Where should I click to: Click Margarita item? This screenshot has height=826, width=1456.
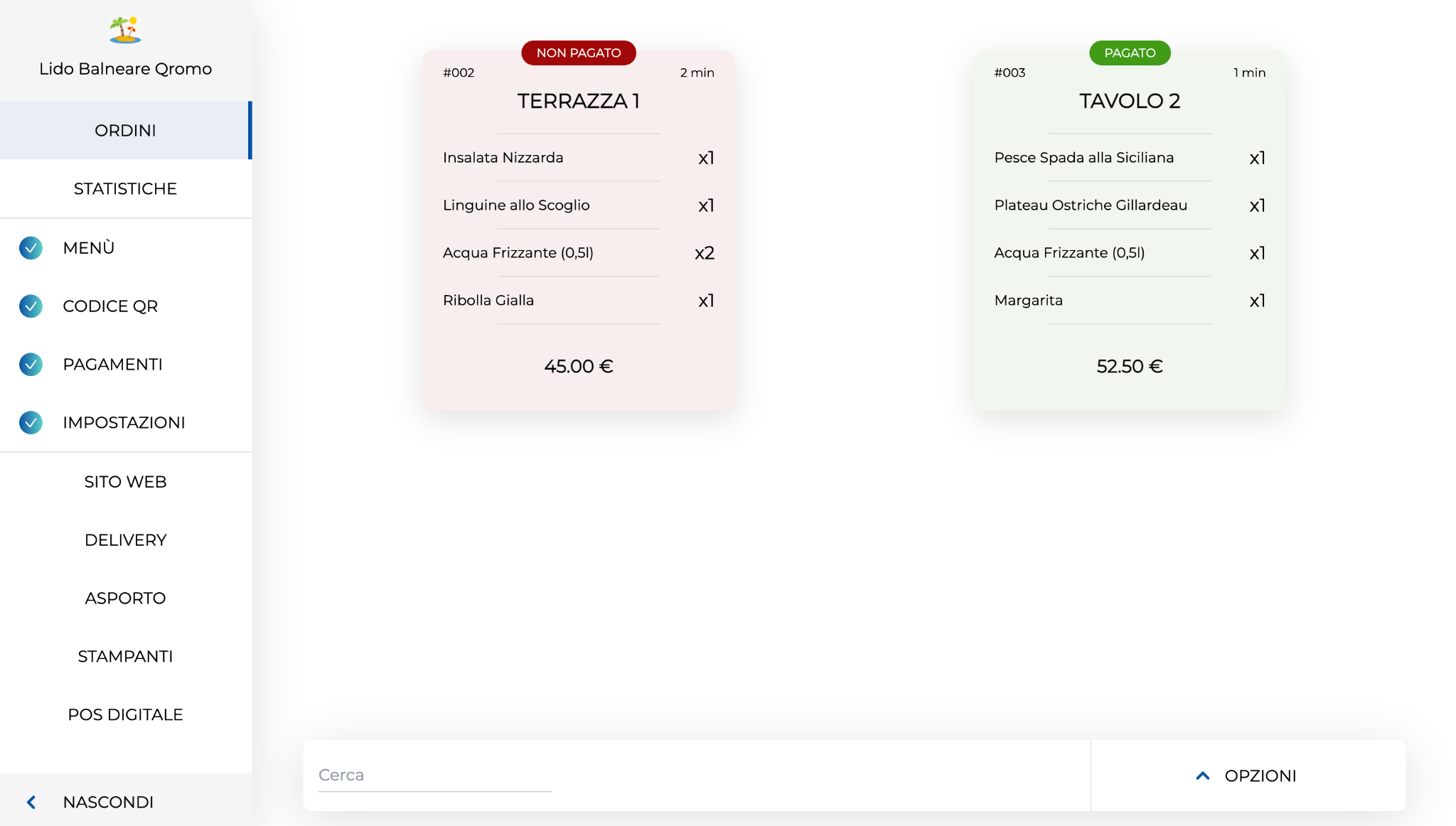coord(1028,300)
